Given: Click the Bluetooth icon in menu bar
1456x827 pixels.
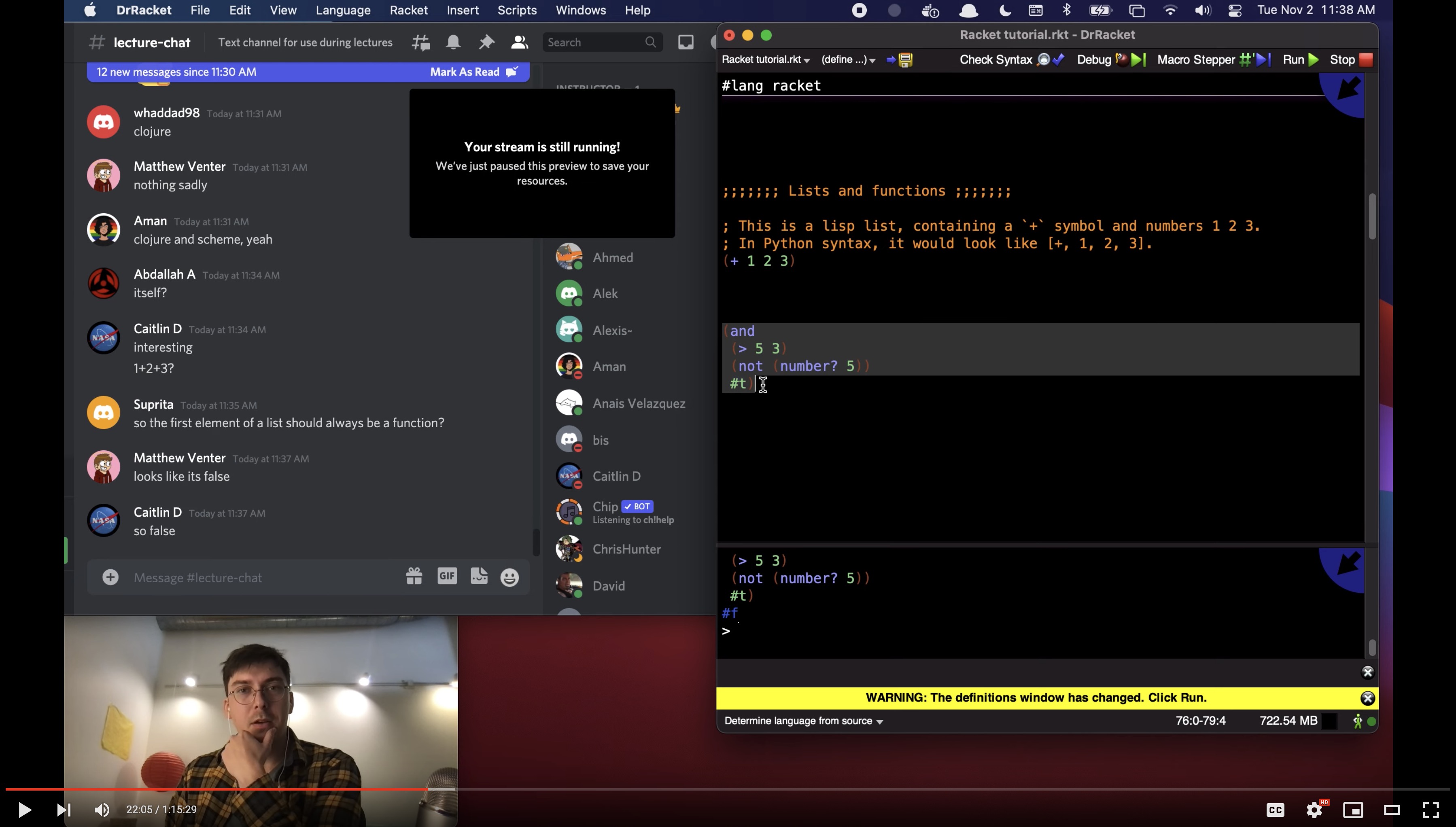Looking at the screenshot, I should pos(1066,10).
